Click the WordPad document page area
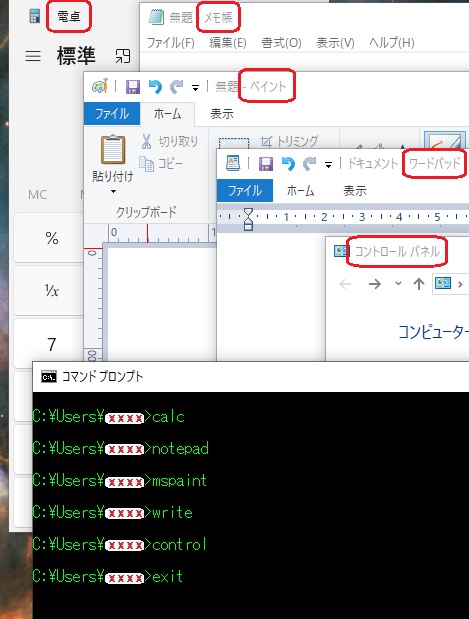 pos(271,296)
